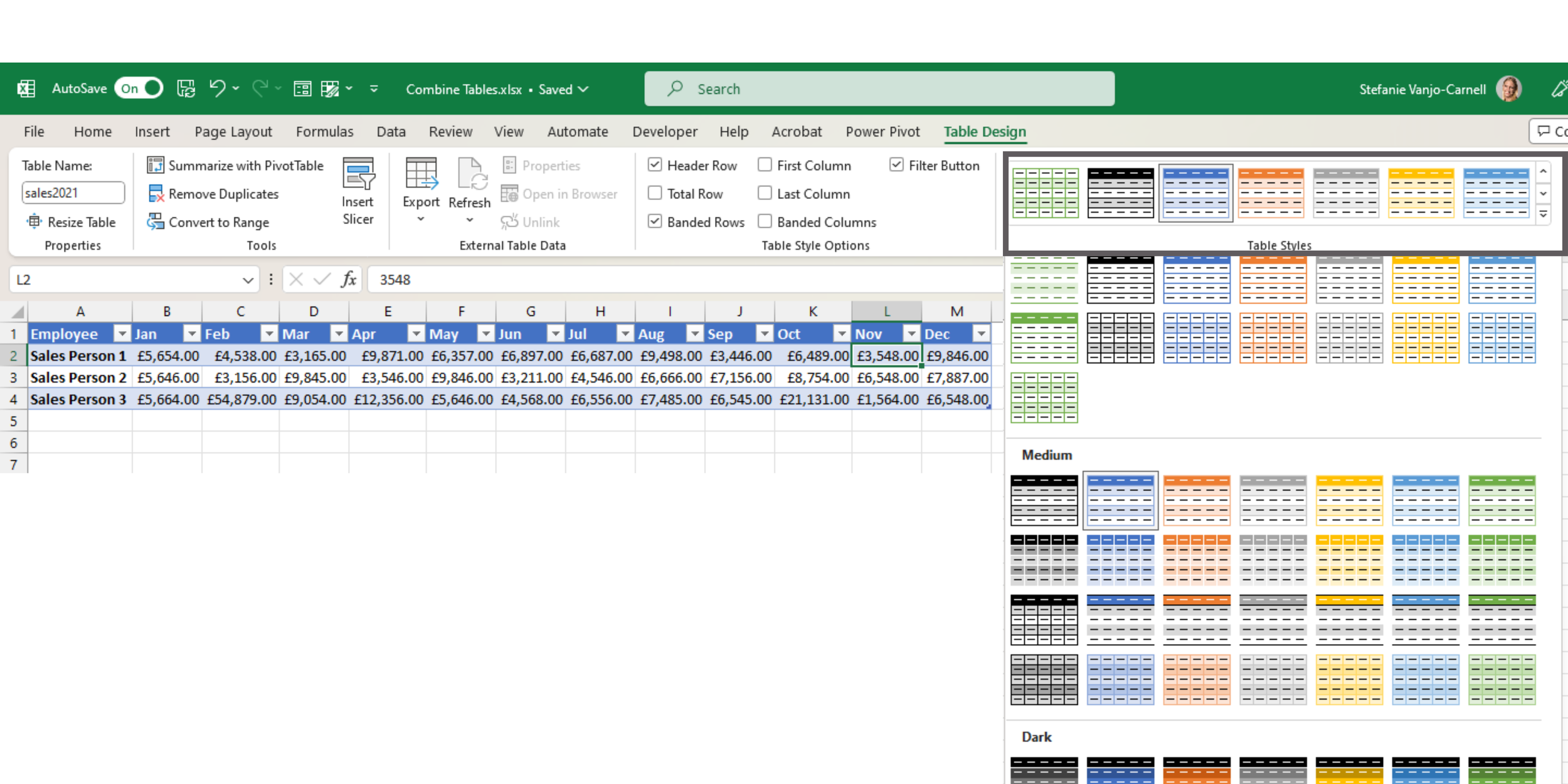Click the Table Name input field
Viewport: 1568px width, 784px height.
coord(73,193)
